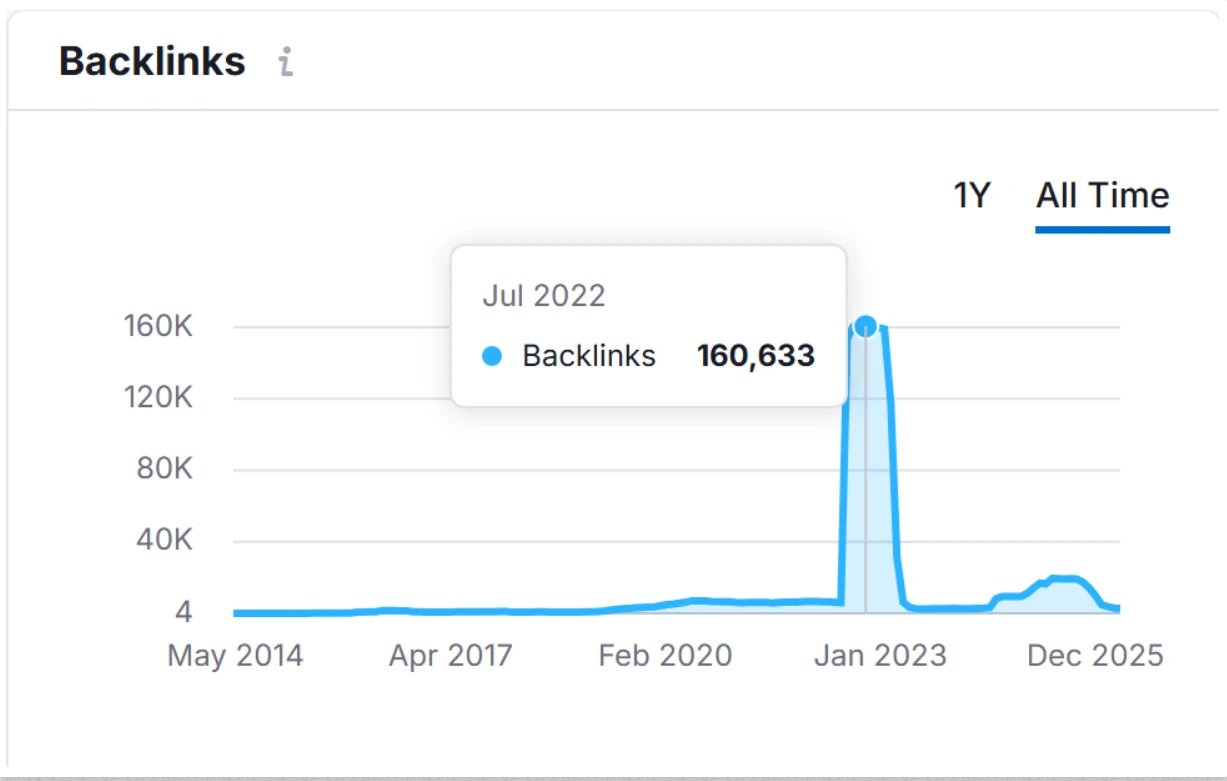Viewport: 1227px width, 781px height.
Task: Click the info icon beside Backlinks title
Action: tap(286, 62)
